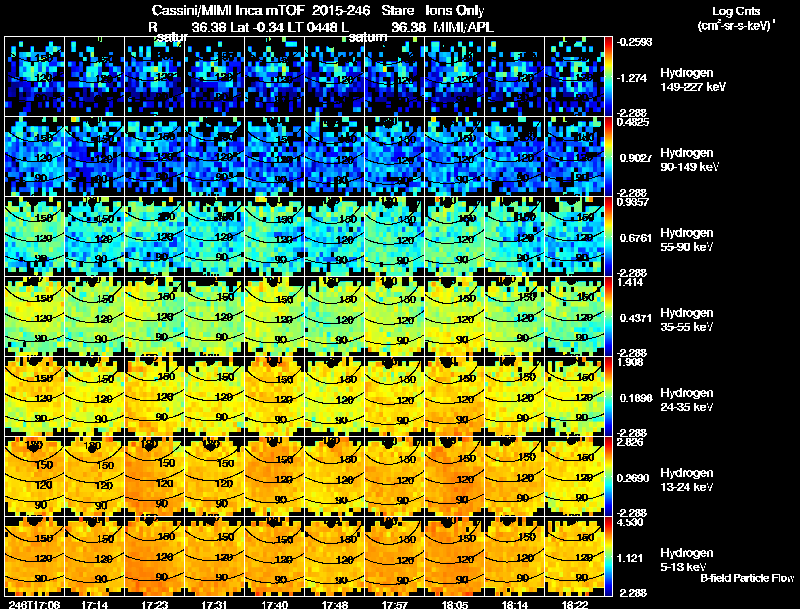
Task: Click the Cassini/MIMI Inca mTOF title
Action: 228,10
